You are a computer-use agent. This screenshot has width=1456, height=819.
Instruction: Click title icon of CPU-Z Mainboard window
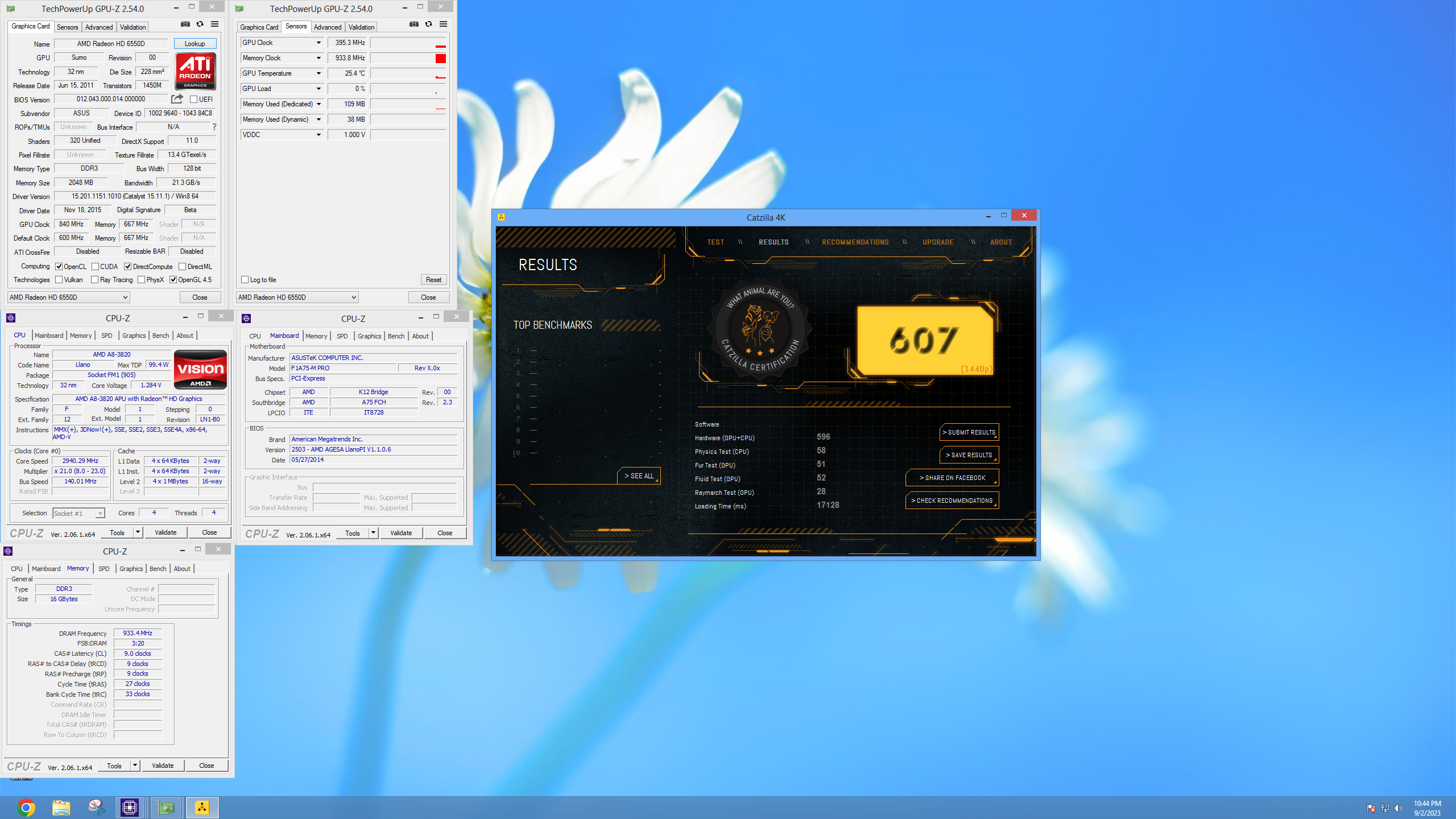[x=246, y=318]
